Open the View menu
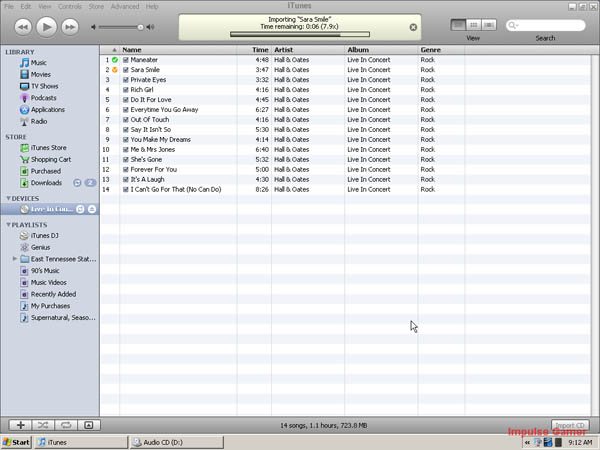This screenshot has width=600, height=450. (x=44, y=7)
